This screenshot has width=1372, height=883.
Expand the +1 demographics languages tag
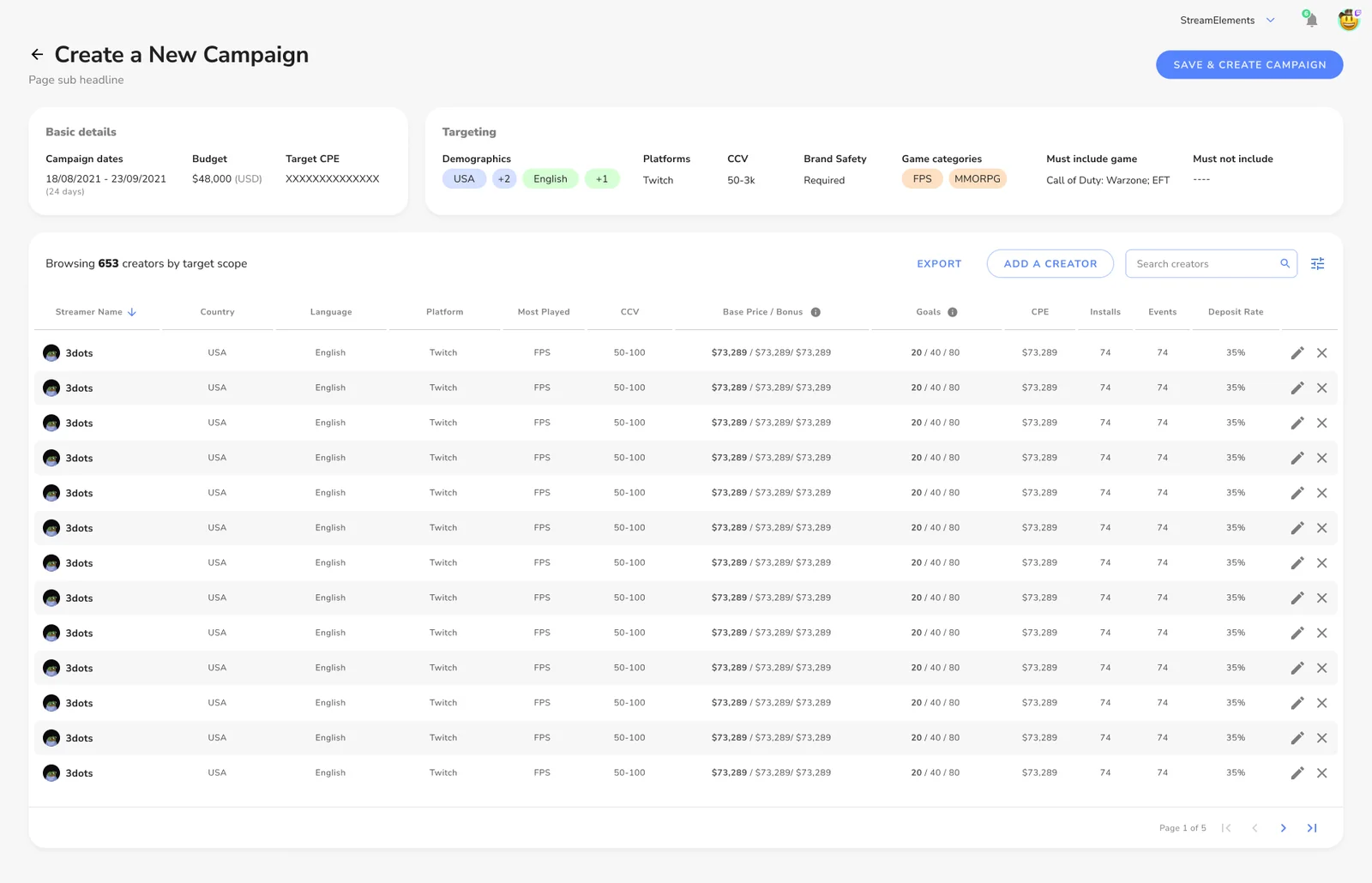pyautogui.click(x=602, y=179)
